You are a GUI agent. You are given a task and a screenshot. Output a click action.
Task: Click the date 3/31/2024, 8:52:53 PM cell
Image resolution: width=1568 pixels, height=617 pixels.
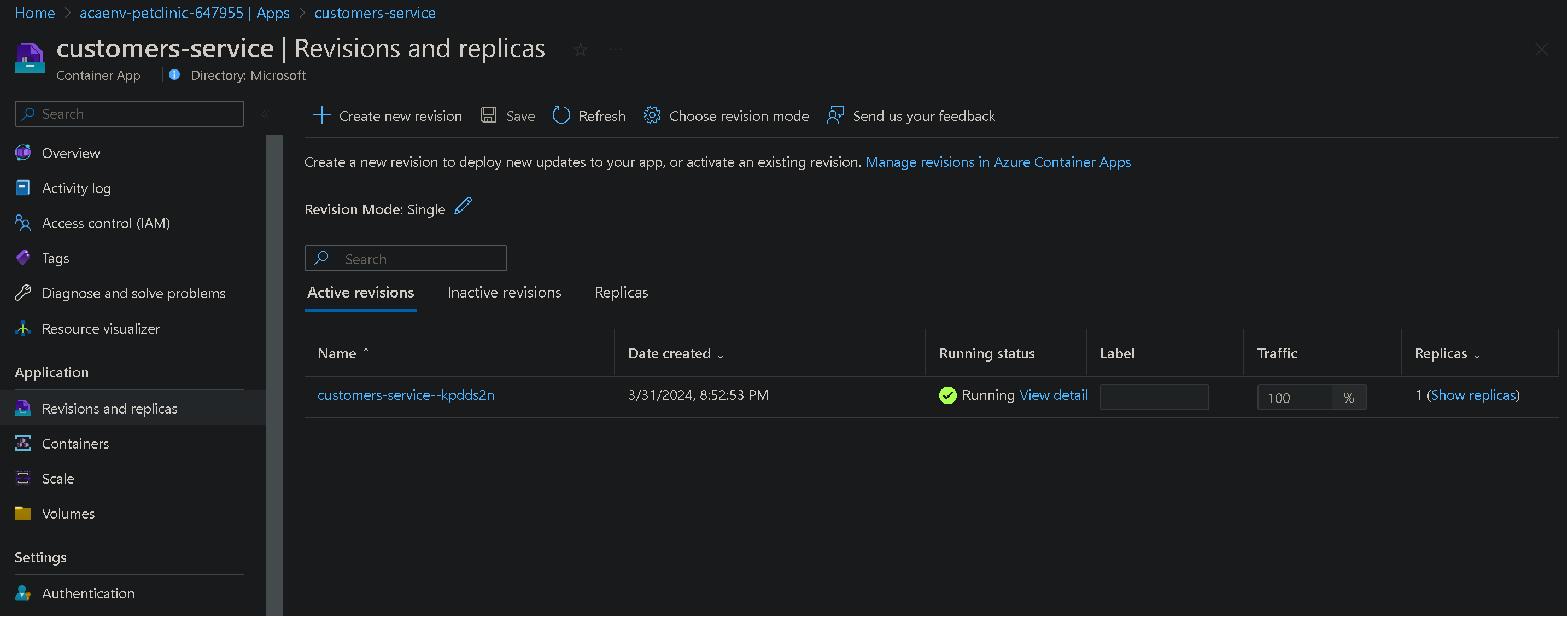698,395
